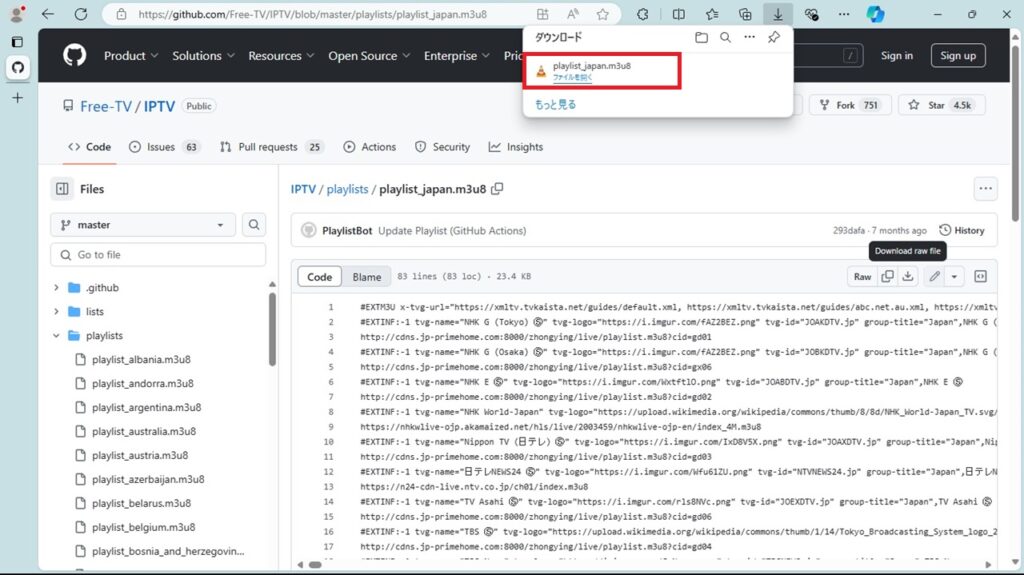Open file History
The height and width of the screenshot is (575, 1024).
click(961, 231)
